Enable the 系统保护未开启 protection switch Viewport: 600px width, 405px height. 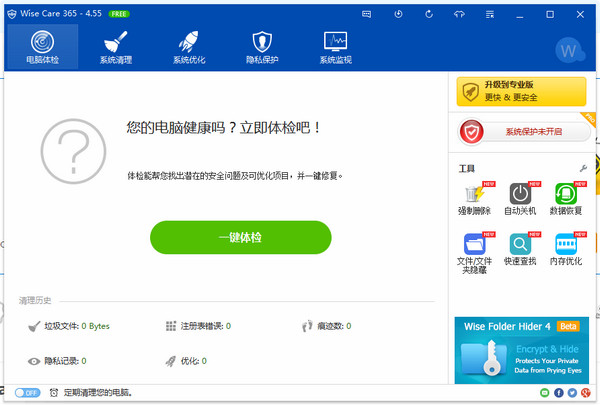point(520,131)
